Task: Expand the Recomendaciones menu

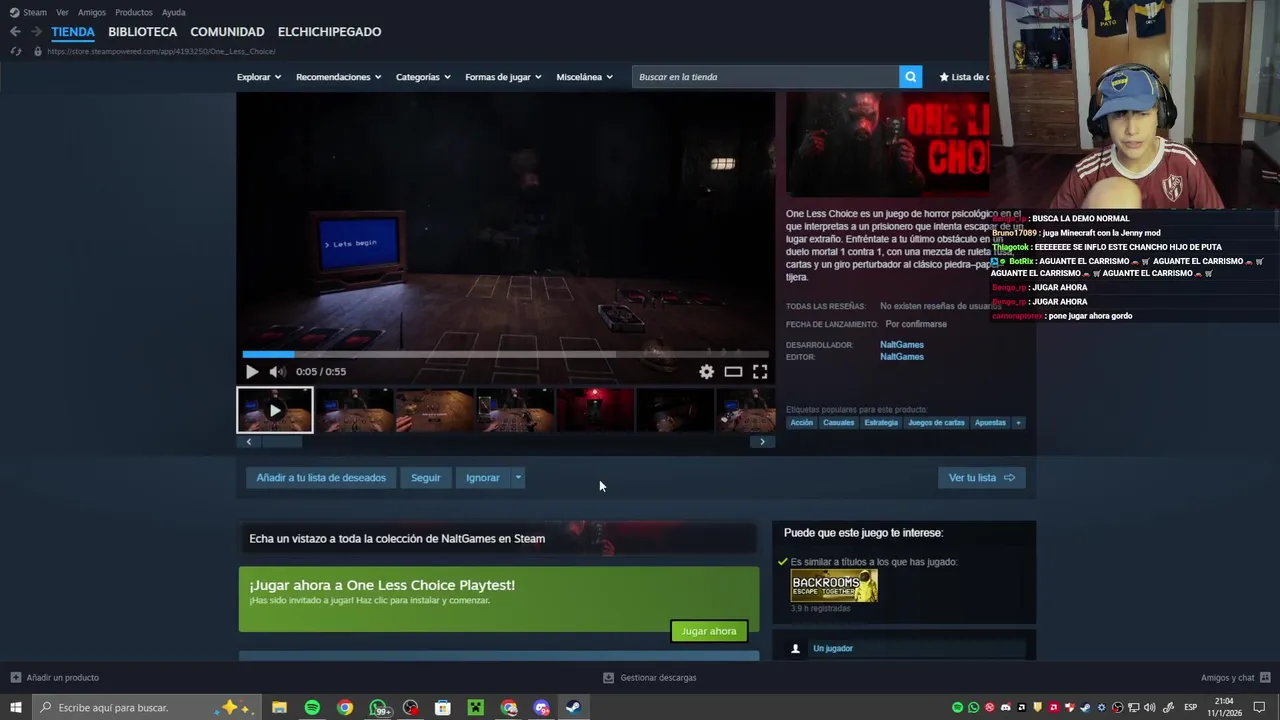Action: (x=338, y=77)
